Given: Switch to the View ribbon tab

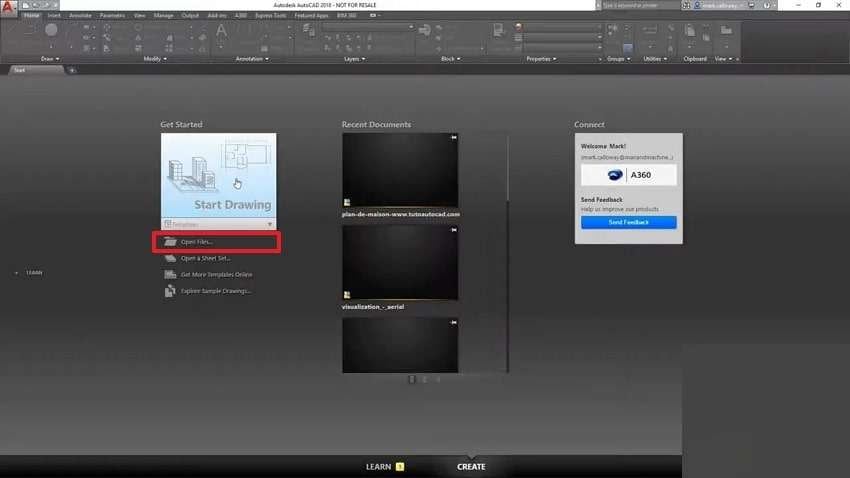Looking at the screenshot, I should point(139,15).
